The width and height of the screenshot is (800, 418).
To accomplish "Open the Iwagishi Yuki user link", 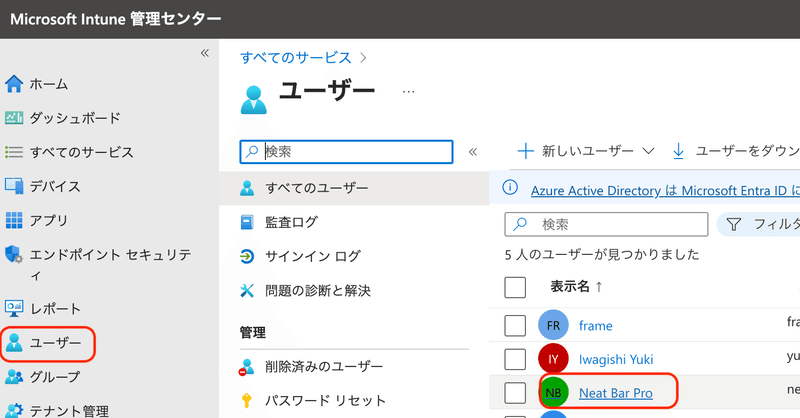I will point(616,359).
